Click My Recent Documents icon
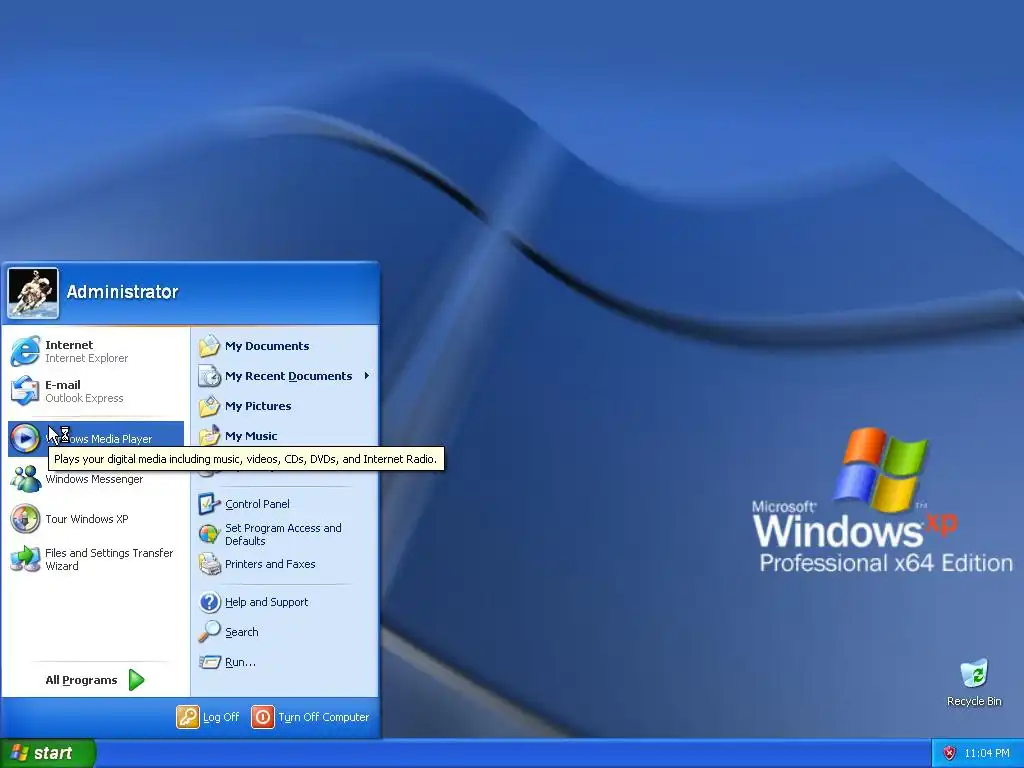 pos(210,376)
